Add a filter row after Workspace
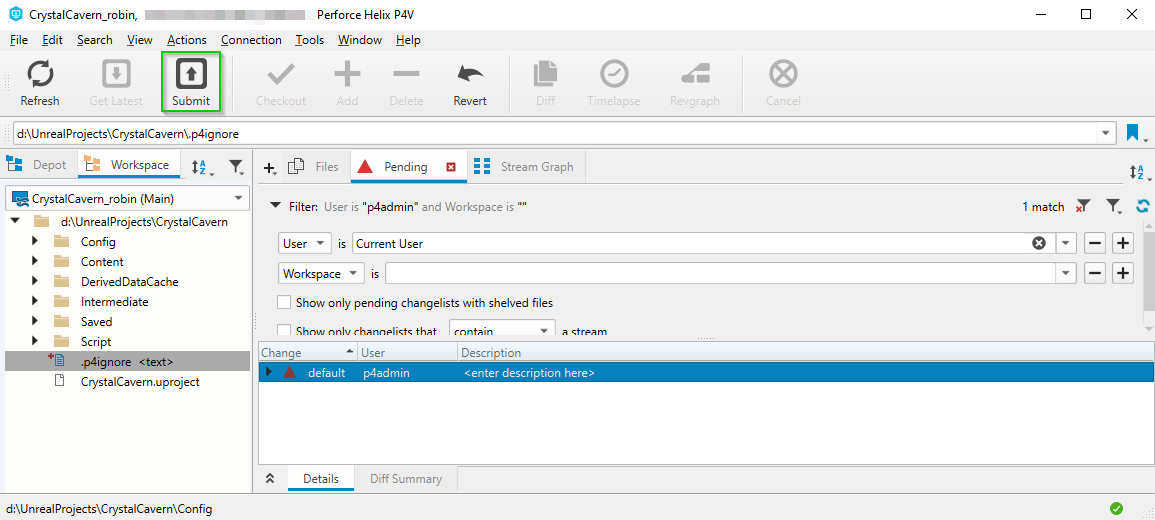 [1123, 273]
